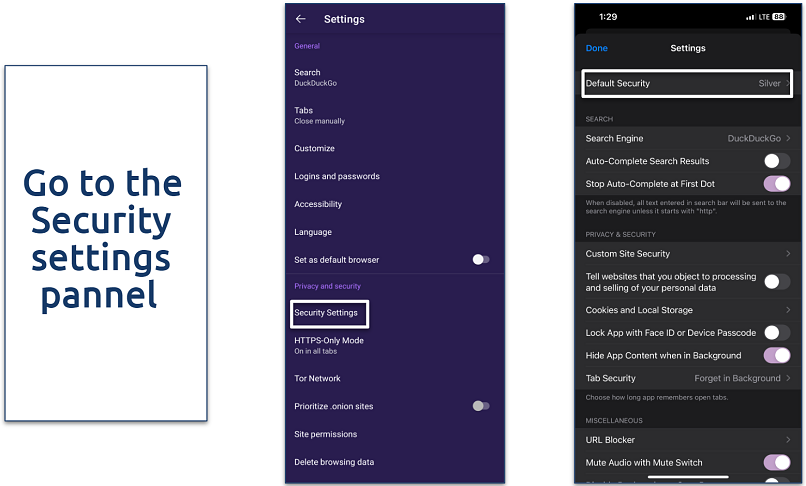Viewport: 806px width, 486px height.
Task: Disable Stop Auto-Complete at First Dot
Action: click(776, 184)
